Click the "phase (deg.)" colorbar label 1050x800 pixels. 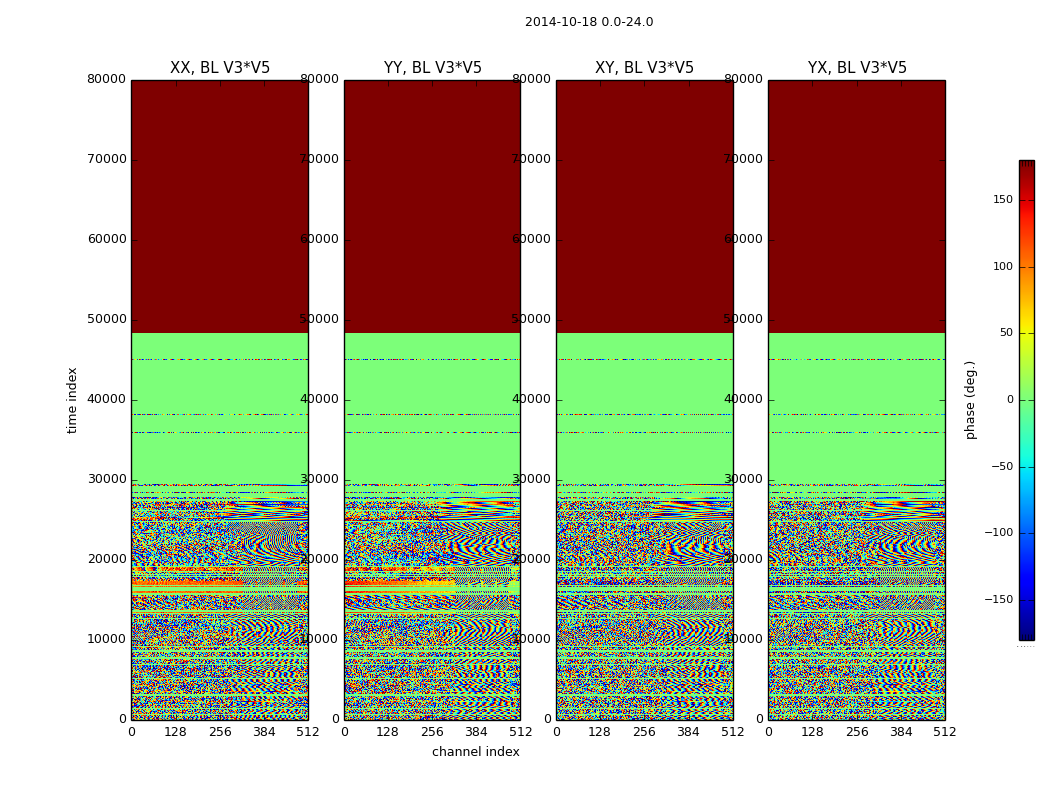click(x=970, y=400)
